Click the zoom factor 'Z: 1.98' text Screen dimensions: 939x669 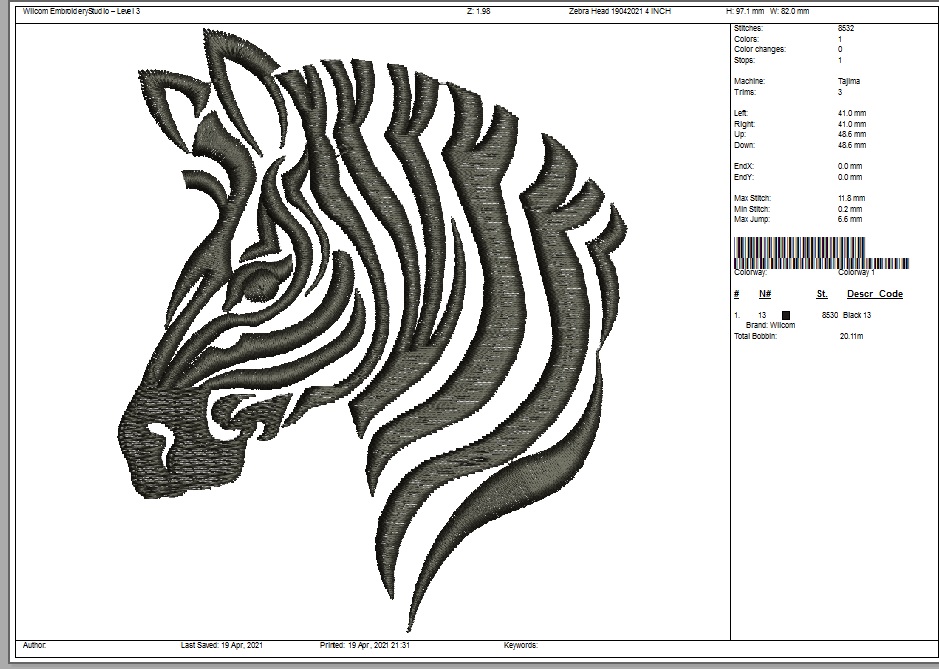click(x=478, y=11)
